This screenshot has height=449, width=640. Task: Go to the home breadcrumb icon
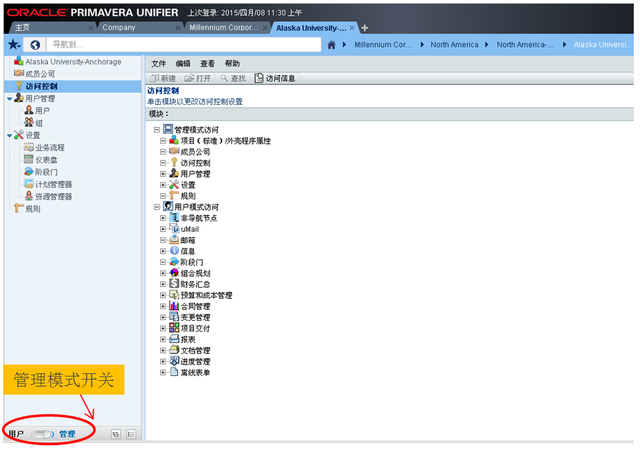tap(331, 45)
